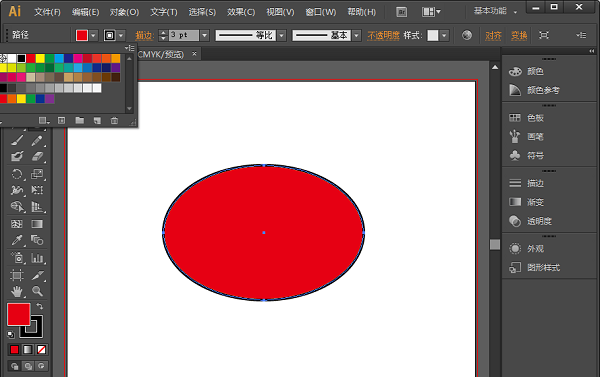Open fill color dropdown in control bar
Viewport: 600px width, 377px height.
coord(93,35)
